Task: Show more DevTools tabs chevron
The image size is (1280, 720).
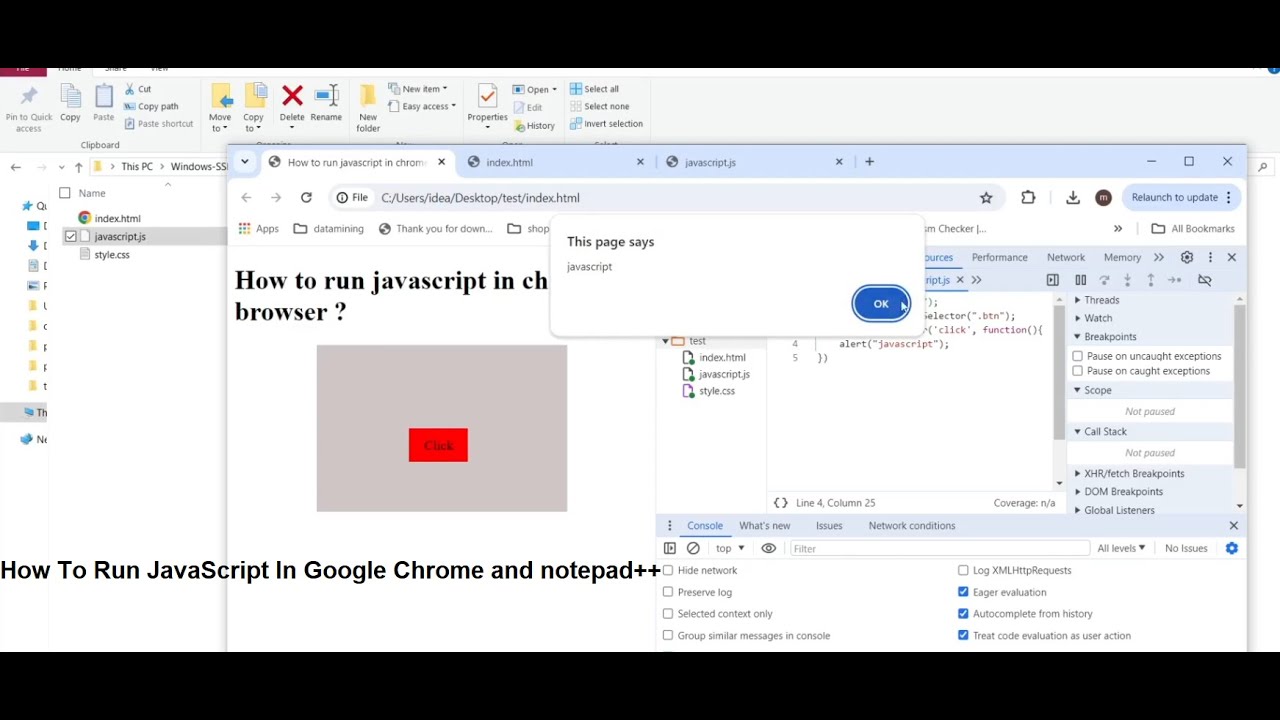Action: [1158, 258]
